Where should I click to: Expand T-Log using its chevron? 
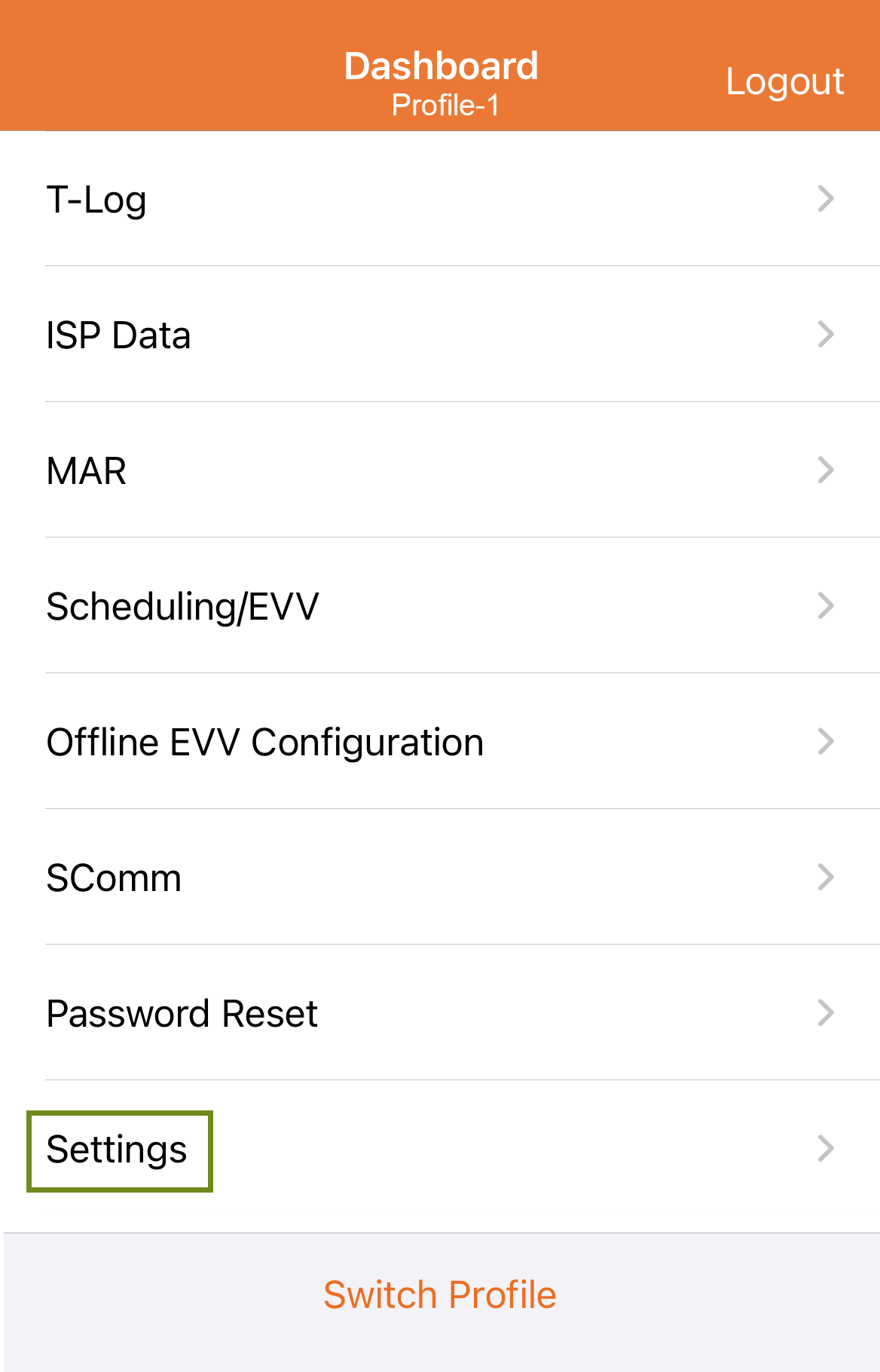click(x=827, y=198)
